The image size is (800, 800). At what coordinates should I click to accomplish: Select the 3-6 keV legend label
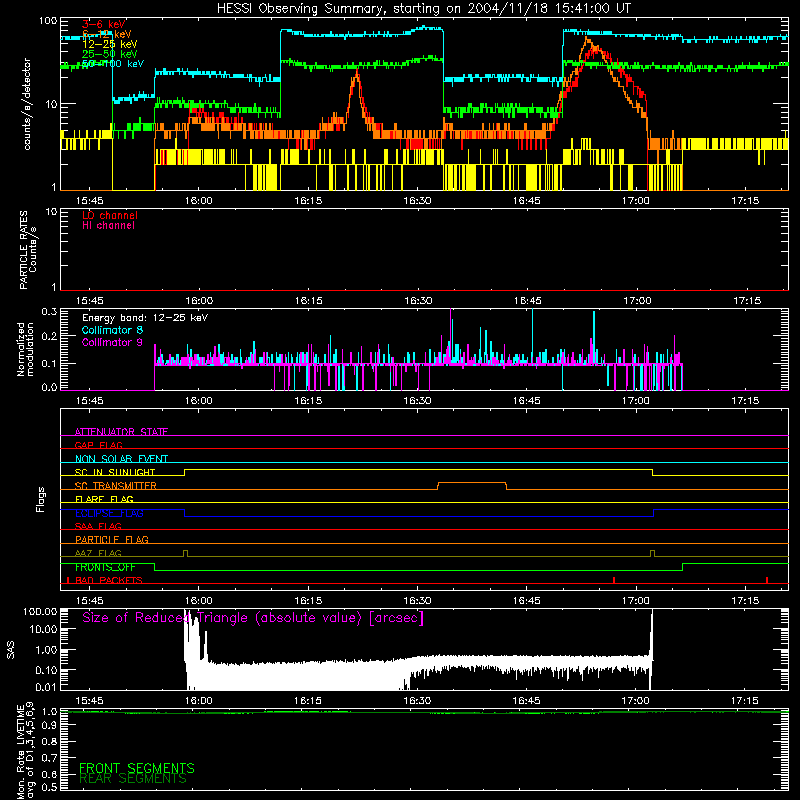tap(104, 24)
